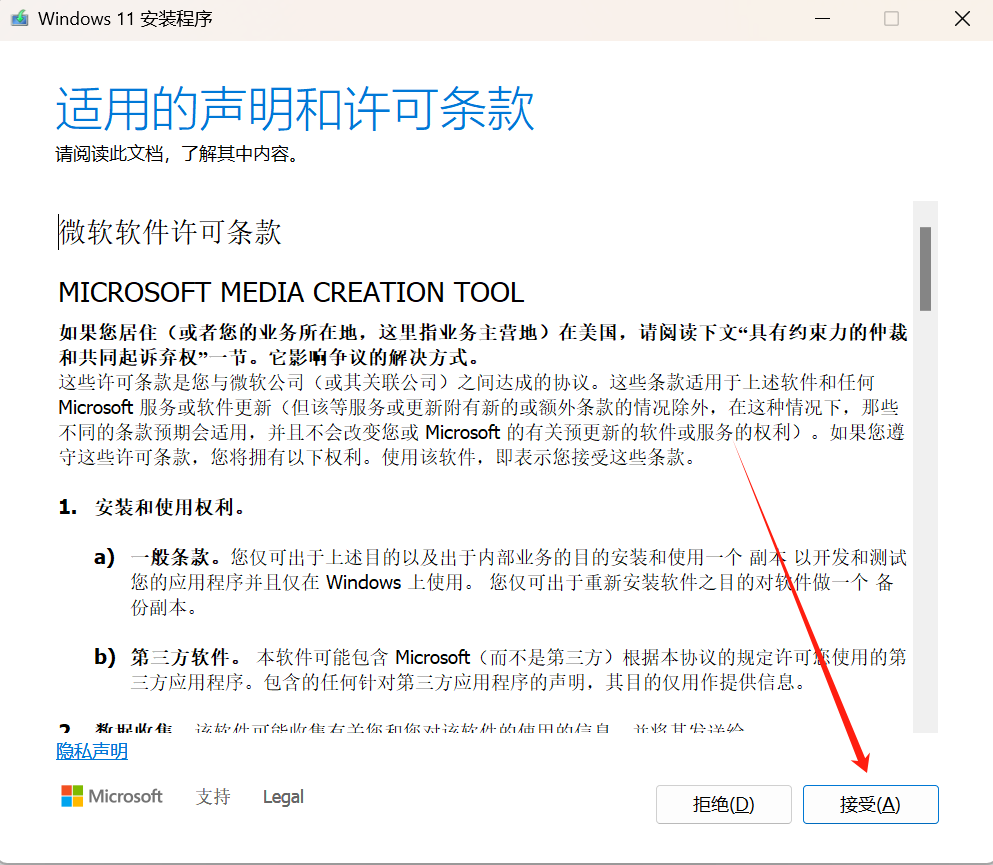
Task: Click the 微软软件许可条款 heading text
Action: click(x=168, y=232)
